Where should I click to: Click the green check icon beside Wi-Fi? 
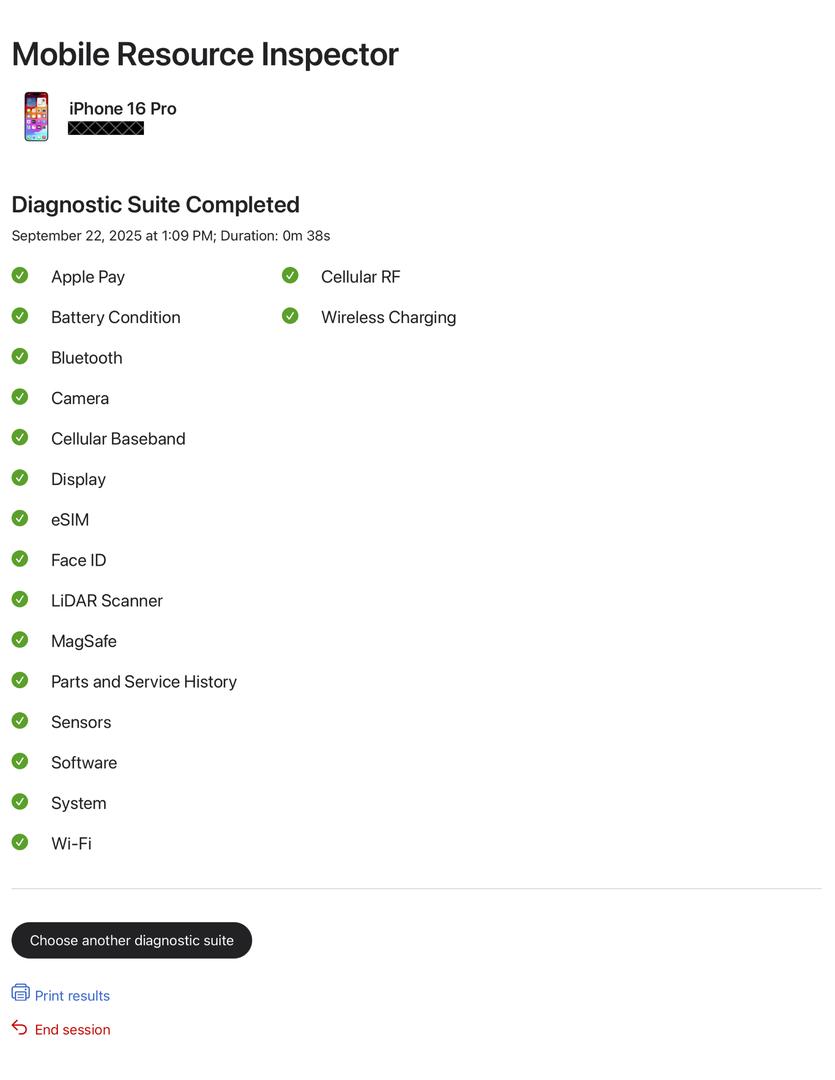20,842
